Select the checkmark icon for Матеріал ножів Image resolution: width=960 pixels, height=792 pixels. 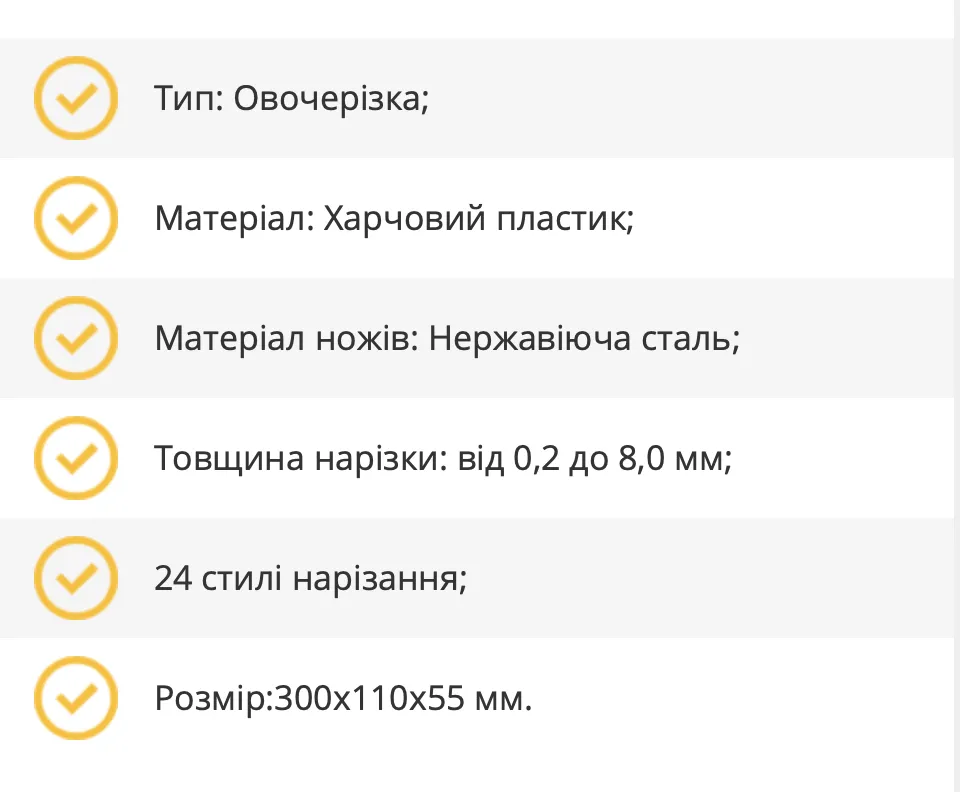coord(76,338)
